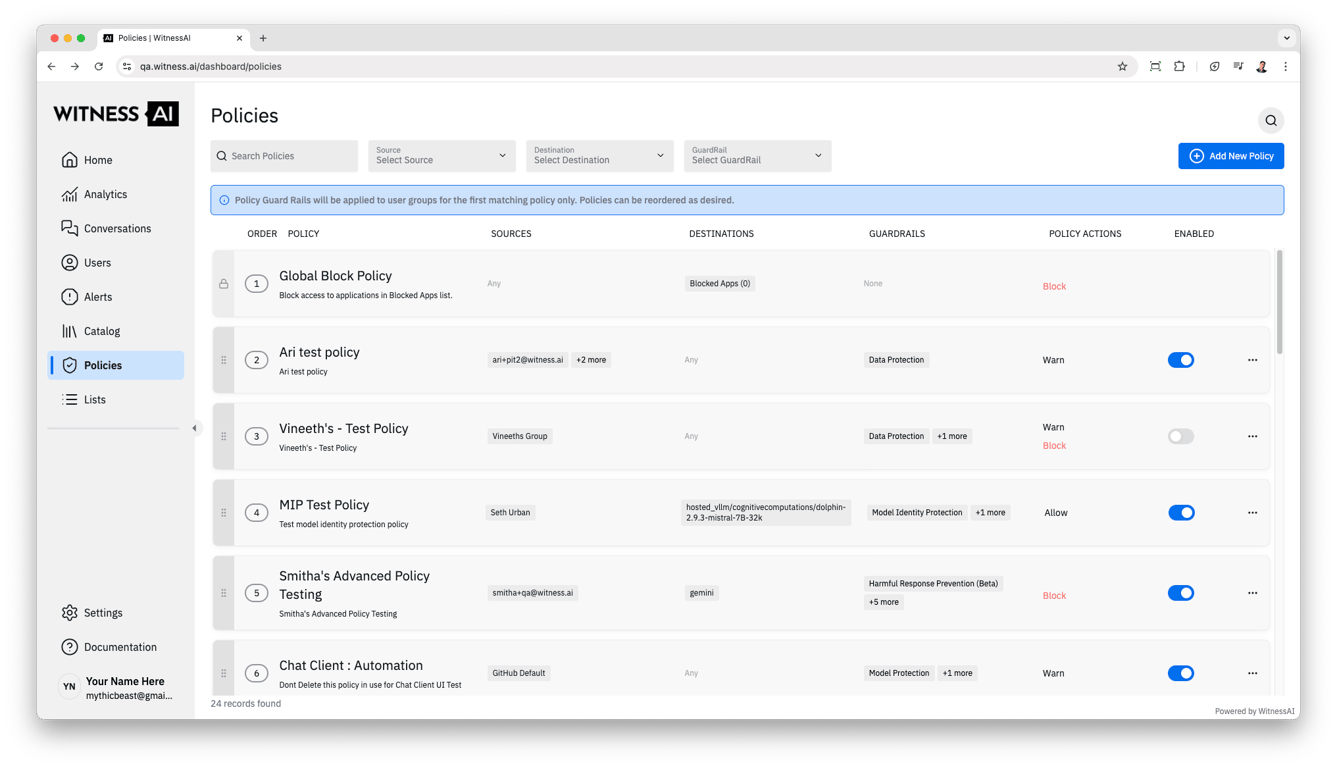Open the browser extensions puzzle icon
The height and width of the screenshot is (768, 1337).
1180,67
